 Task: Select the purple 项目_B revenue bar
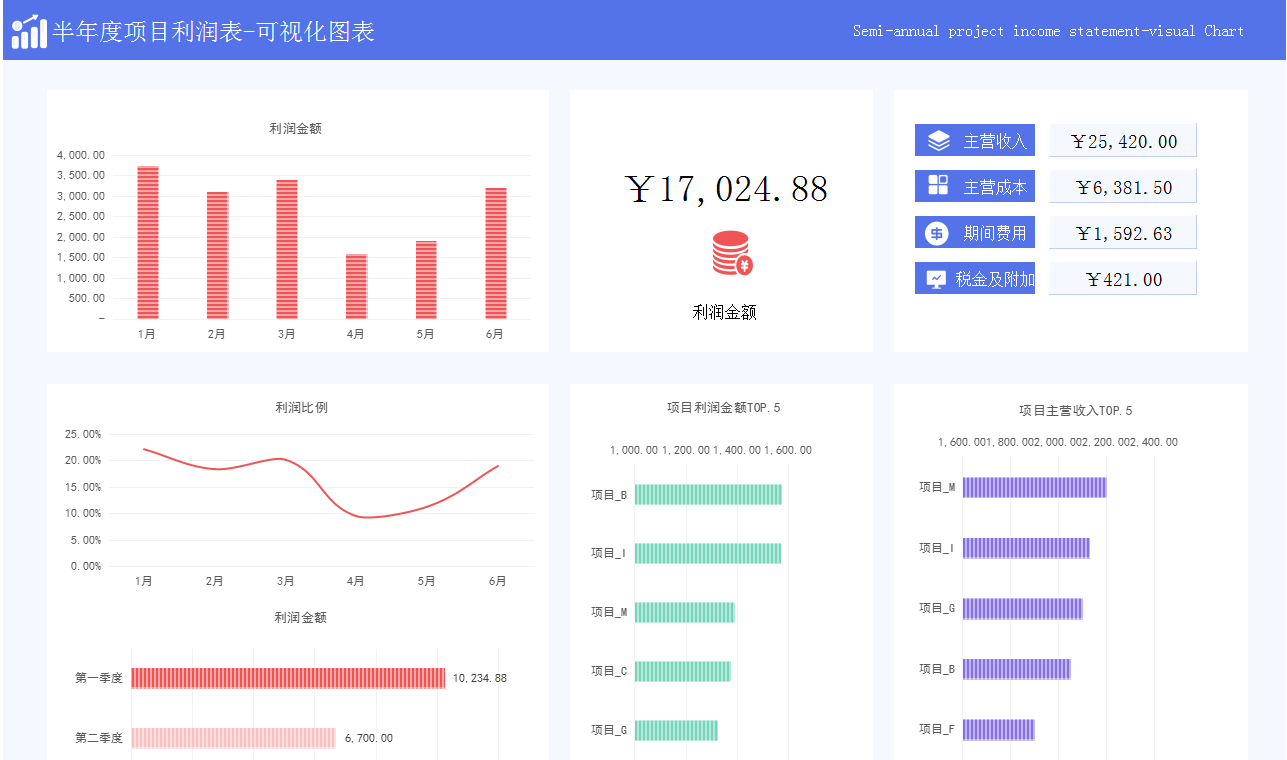[1017, 669]
